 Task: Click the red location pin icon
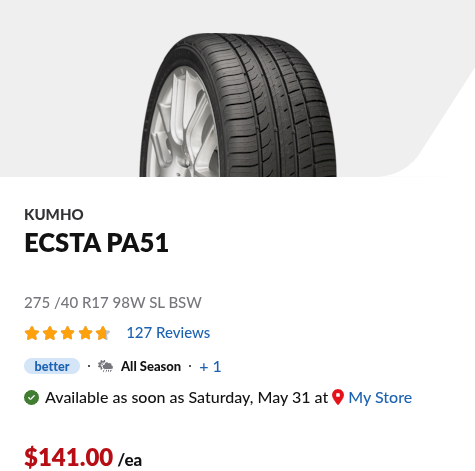pyautogui.click(x=338, y=397)
